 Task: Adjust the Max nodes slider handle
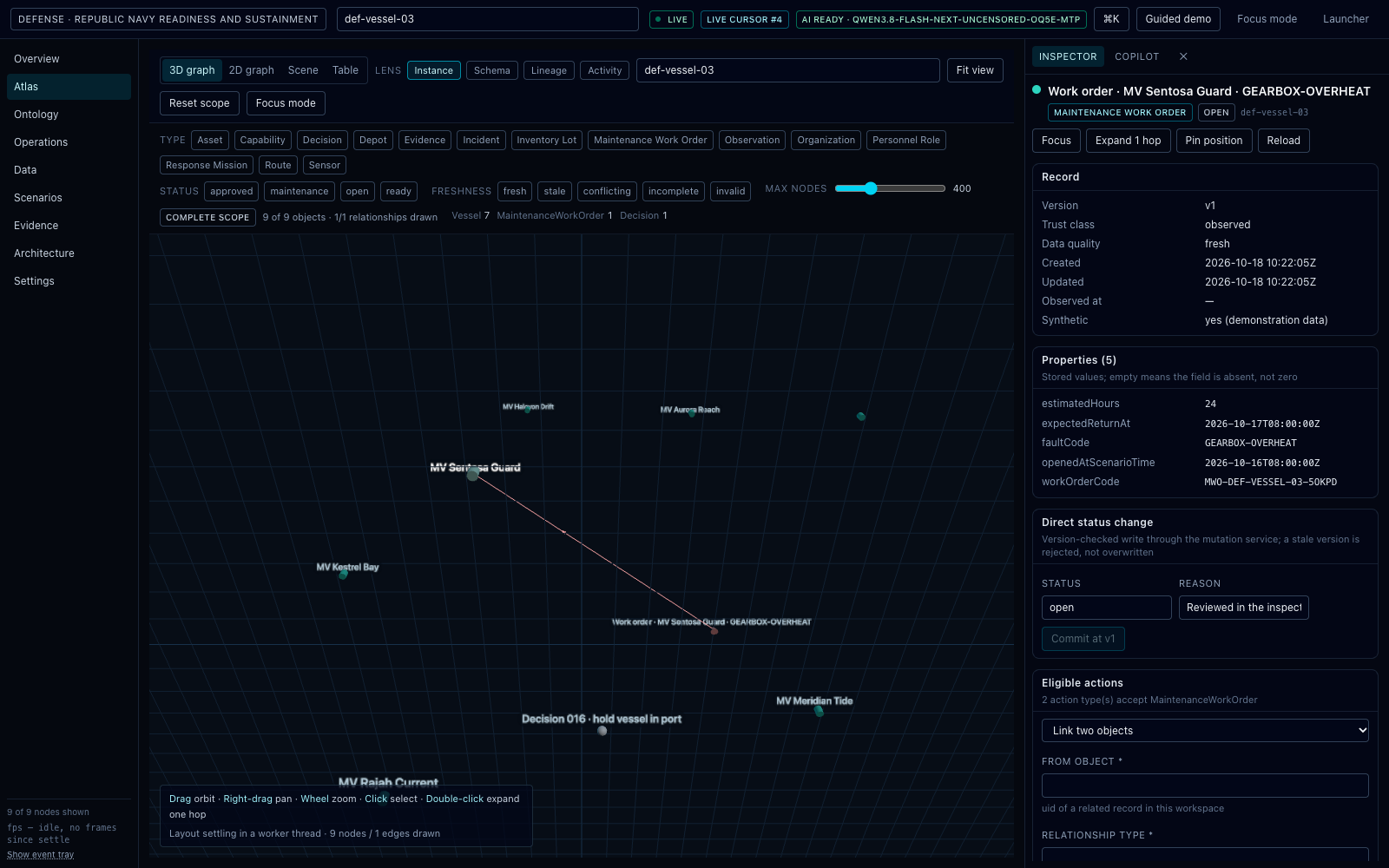(x=871, y=188)
